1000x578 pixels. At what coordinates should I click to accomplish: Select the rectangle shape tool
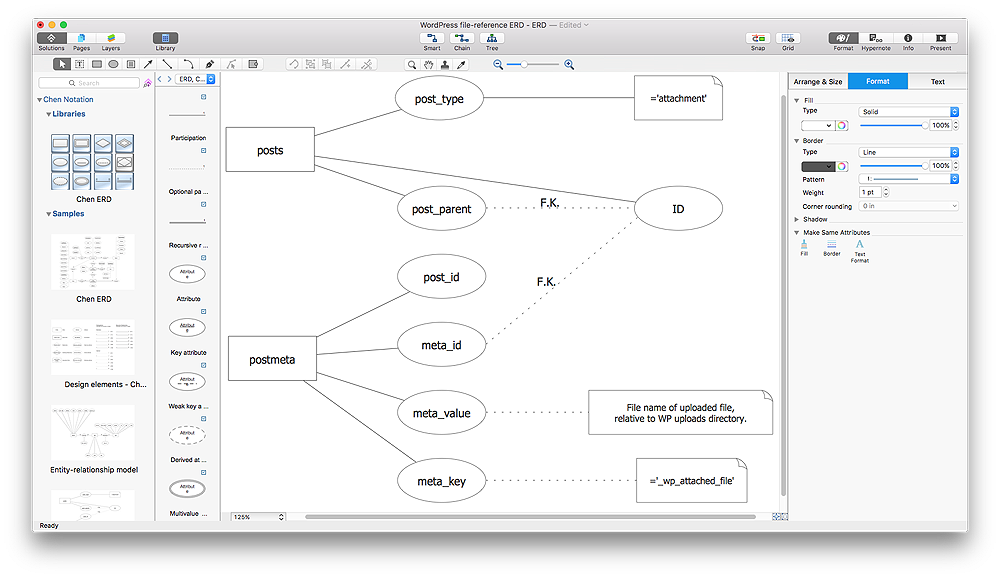[97, 64]
